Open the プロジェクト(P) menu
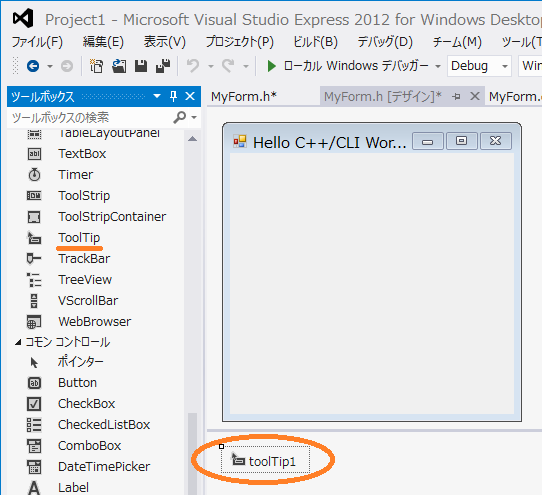The height and width of the screenshot is (495, 542). point(240,42)
